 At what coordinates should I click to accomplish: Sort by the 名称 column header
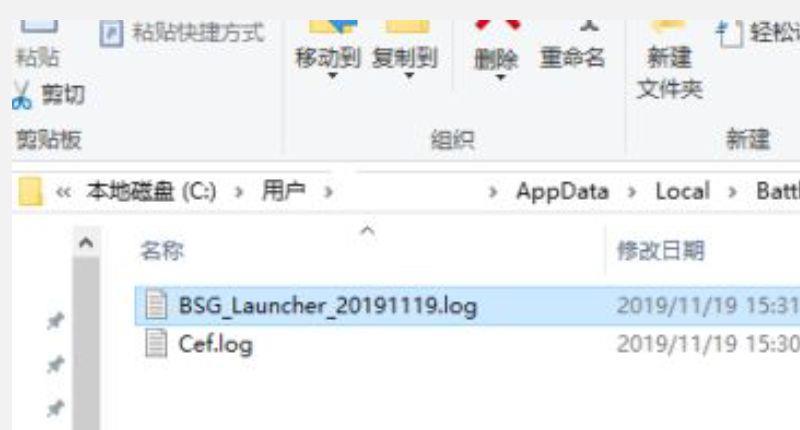pos(162,251)
